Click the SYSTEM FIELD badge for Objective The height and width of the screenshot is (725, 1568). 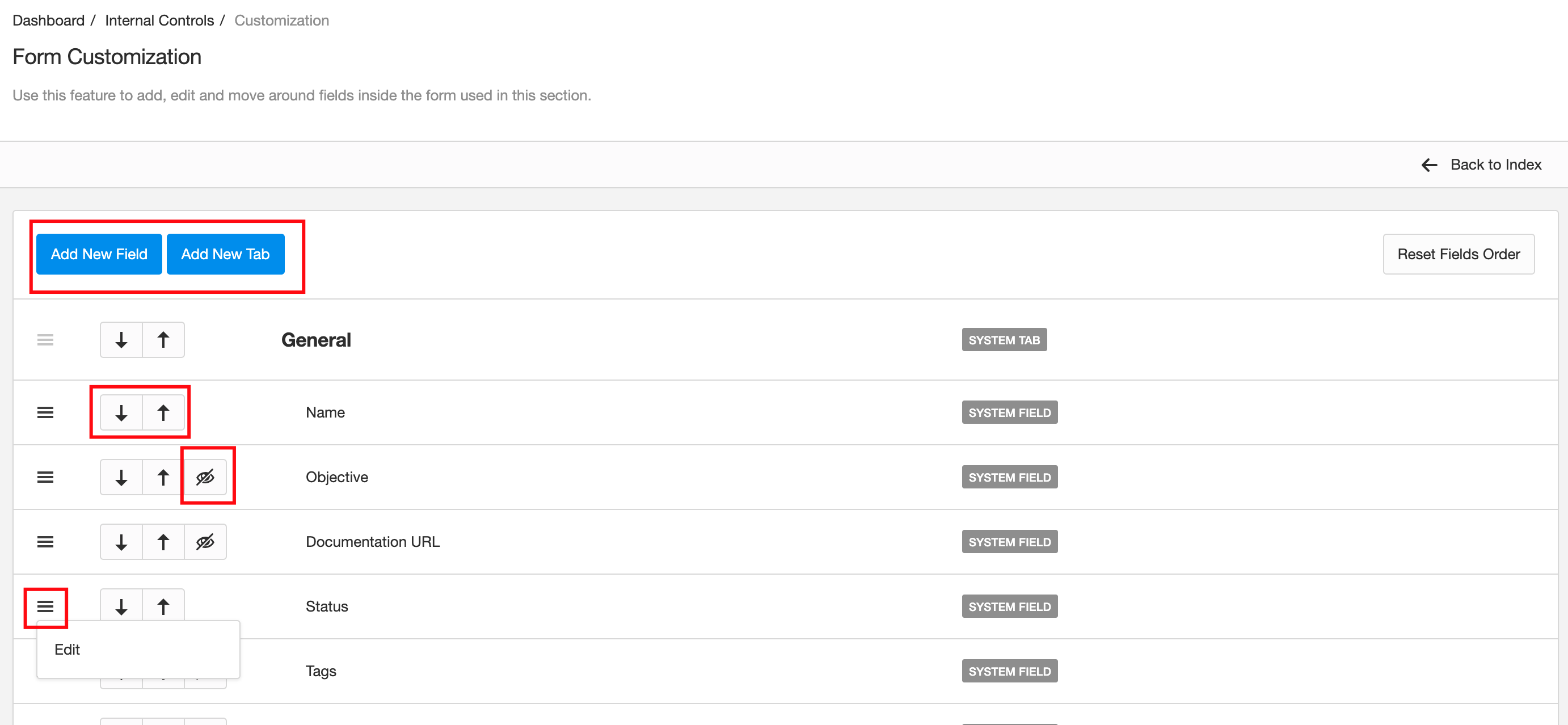(1010, 477)
